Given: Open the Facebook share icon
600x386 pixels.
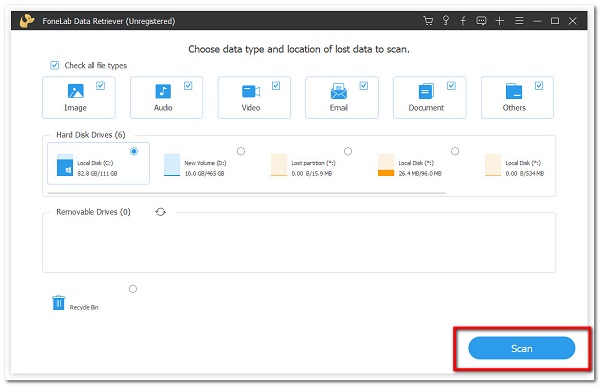Looking at the screenshot, I should pos(463,21).
